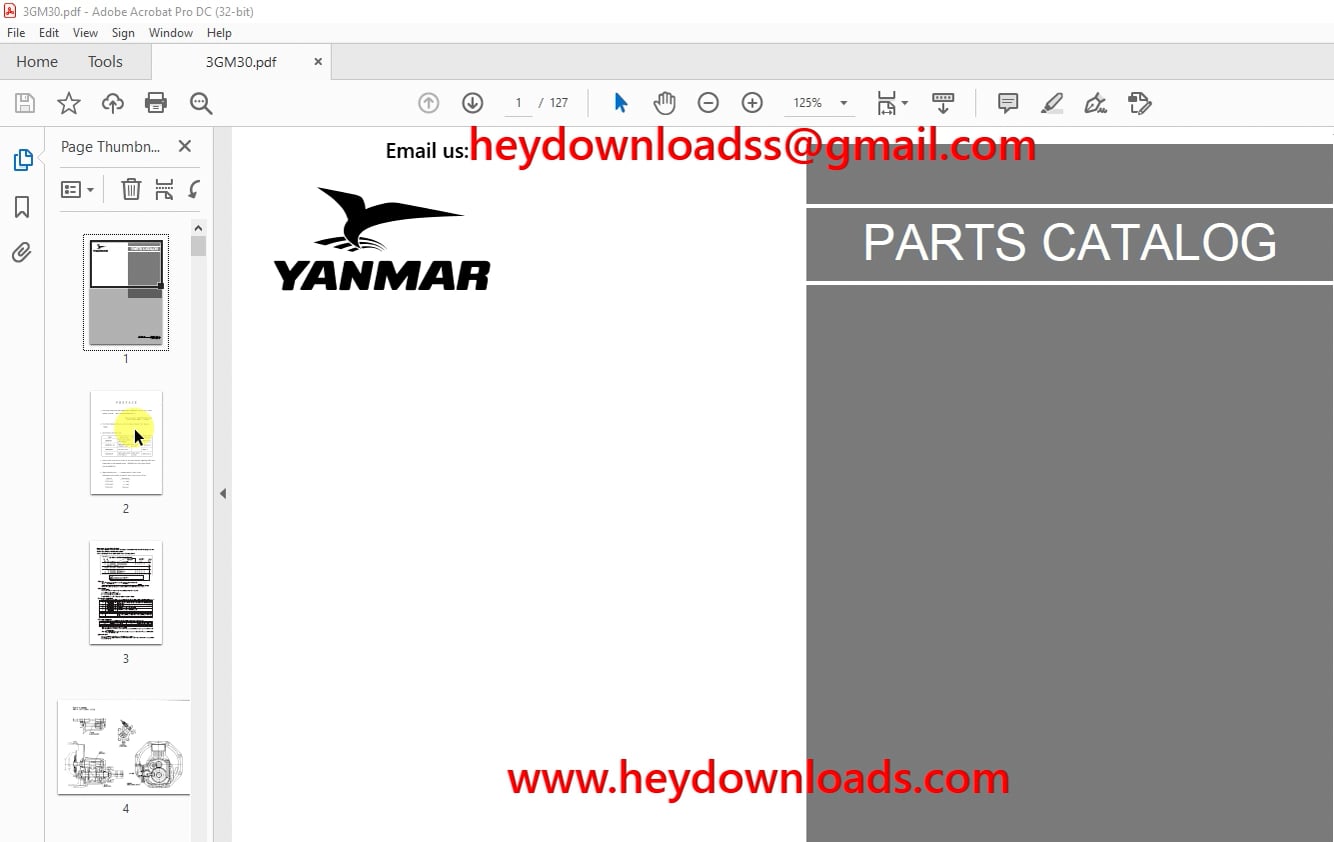Click the scrolling mode icon
1334x842 pixels.
click(943, 103)
